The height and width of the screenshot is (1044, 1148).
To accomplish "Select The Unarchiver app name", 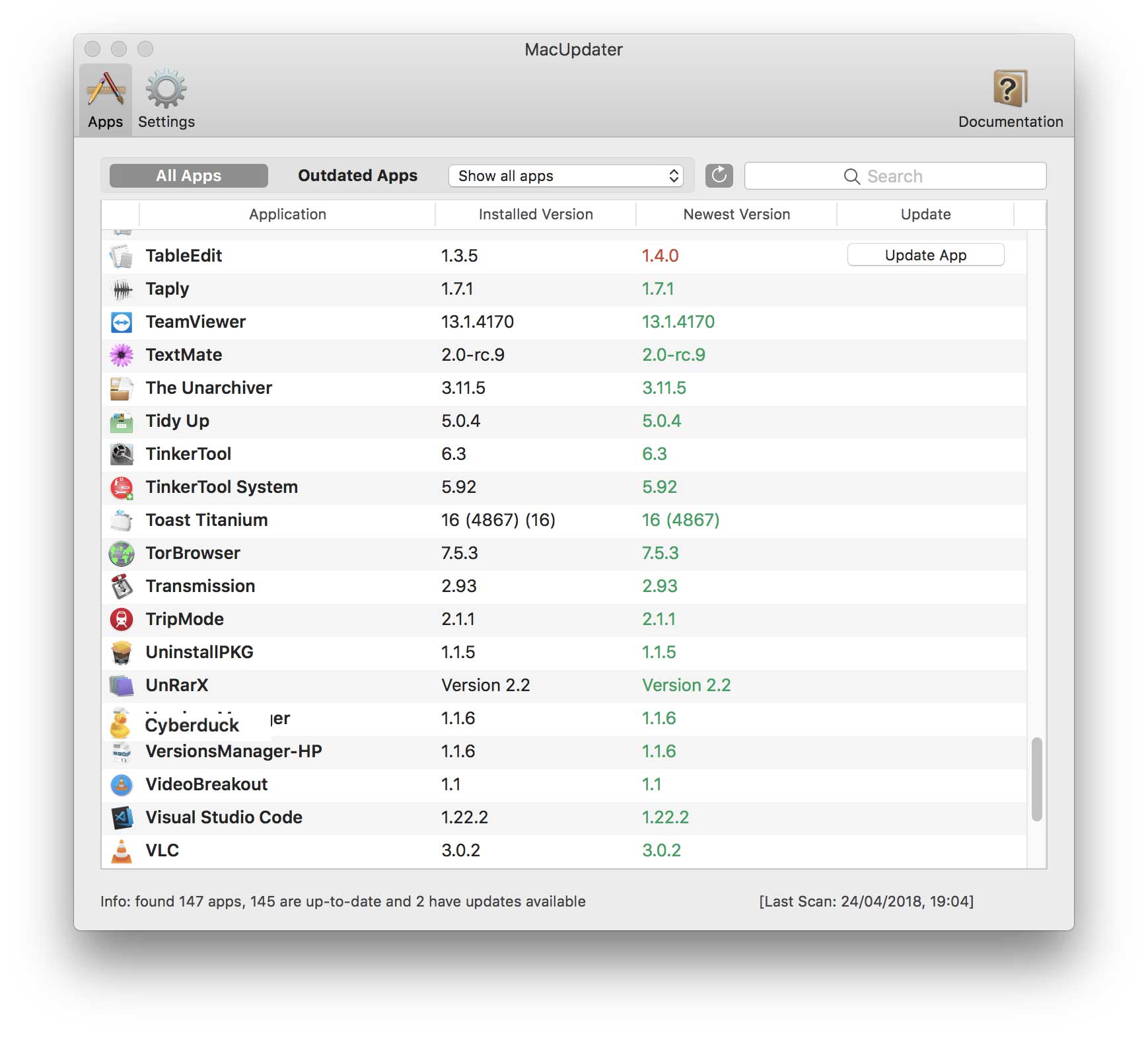I will (x=209, y=388).
